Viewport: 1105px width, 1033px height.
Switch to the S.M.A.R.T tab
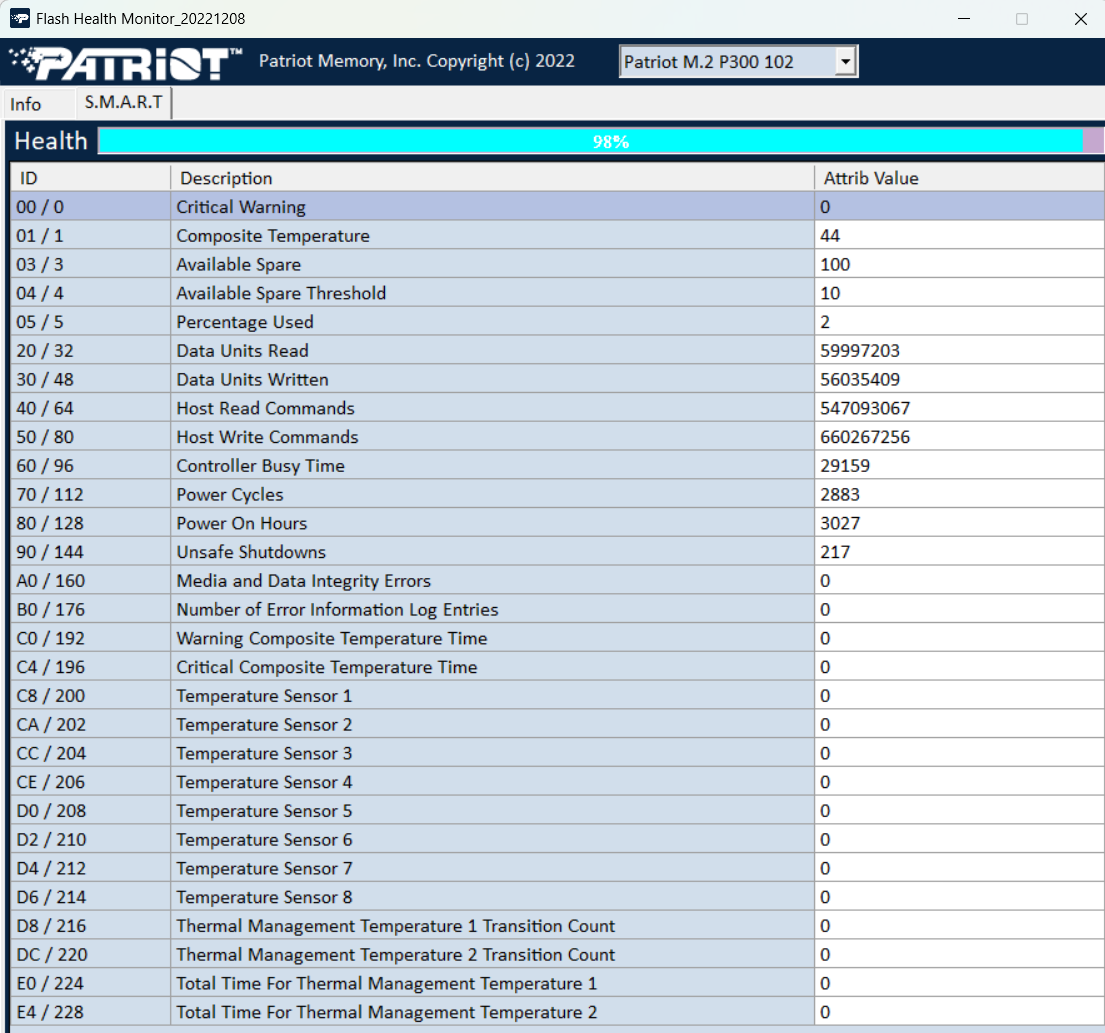(x=123, y=102)
